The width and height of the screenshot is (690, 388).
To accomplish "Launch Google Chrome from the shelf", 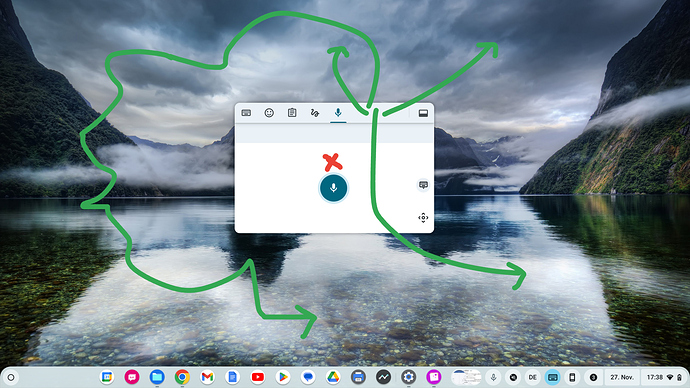I will pos(182,377).
